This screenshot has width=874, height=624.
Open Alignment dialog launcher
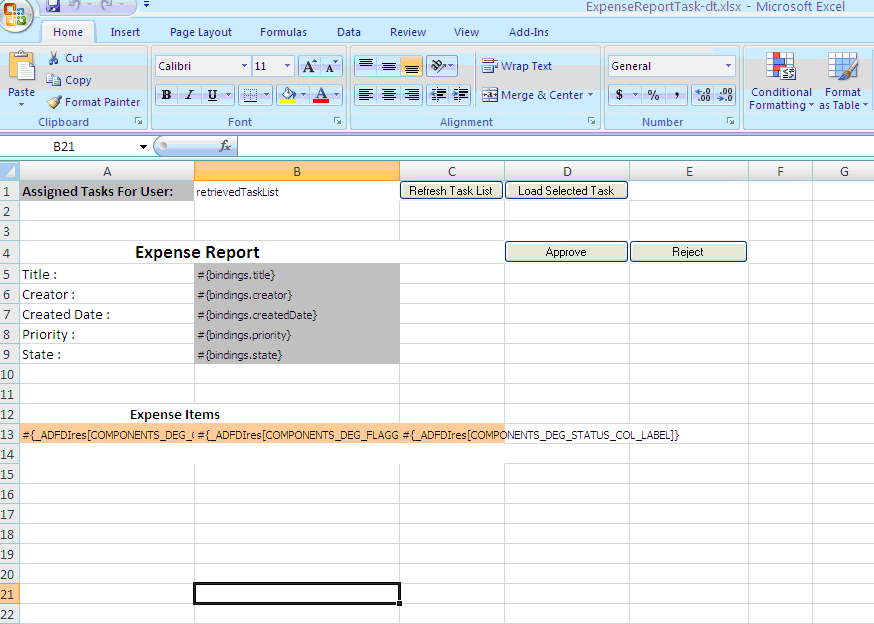(591, 121)
